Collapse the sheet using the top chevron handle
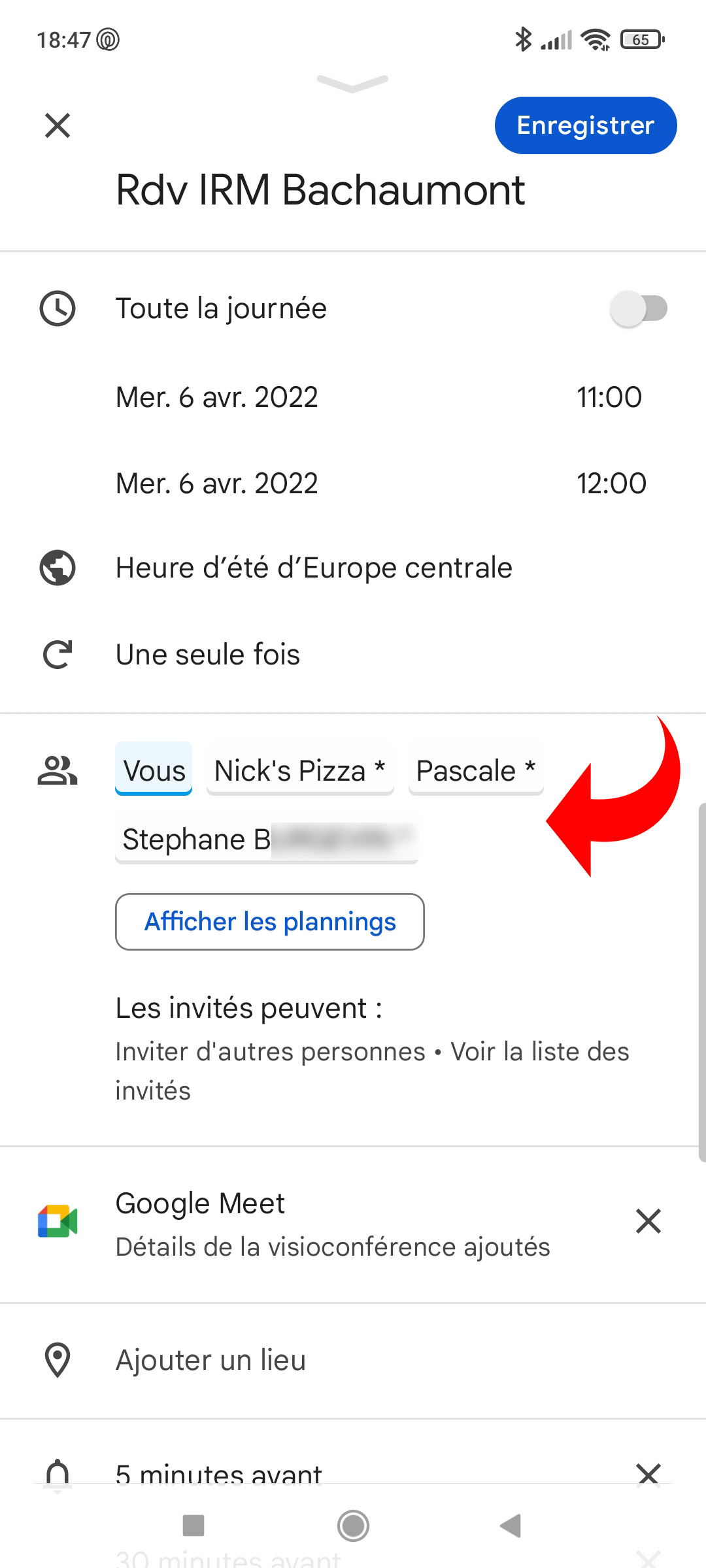The width and height of the screenshot is (706, 1568). click(x=353, y=83)
